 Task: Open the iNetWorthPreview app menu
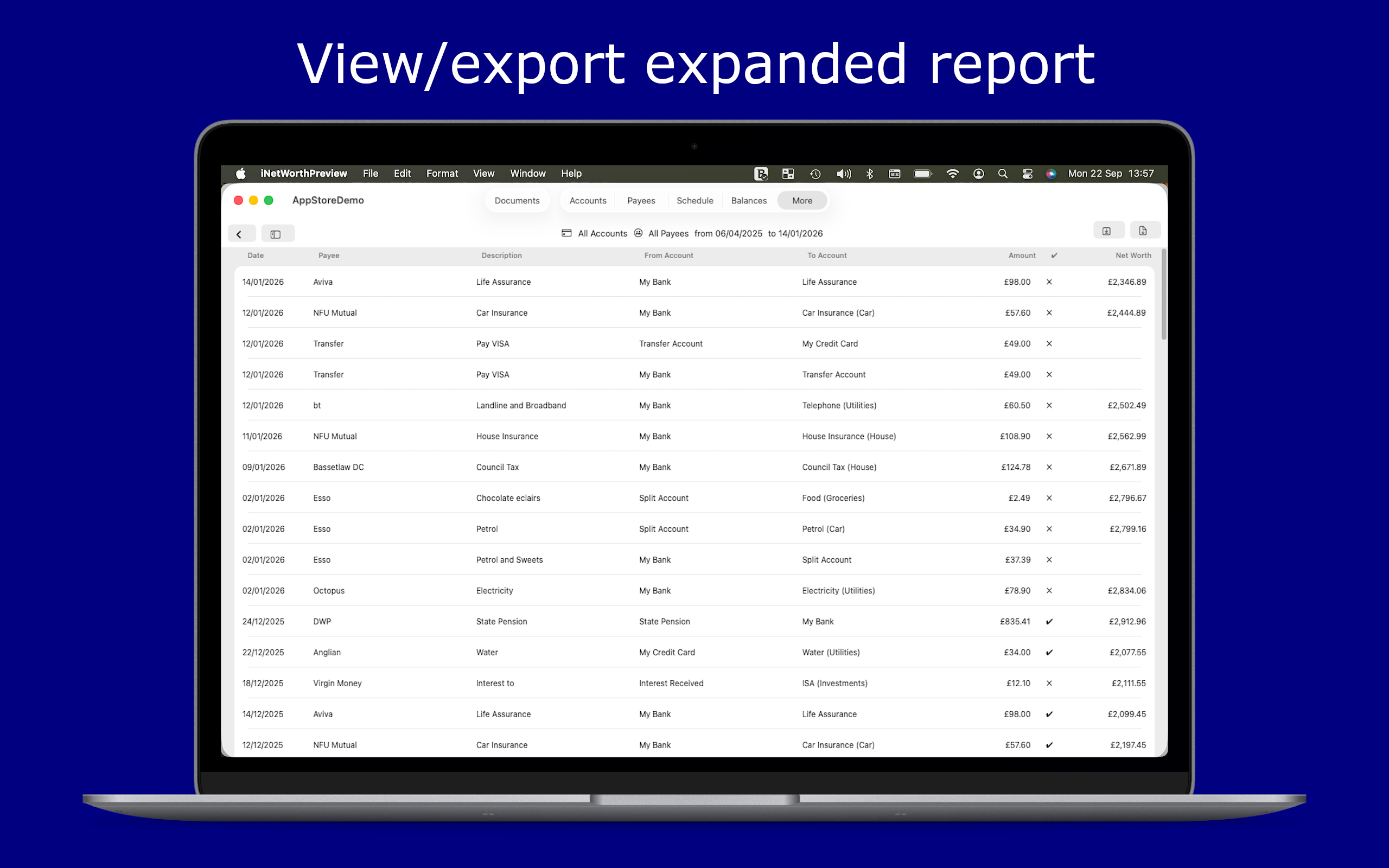point(304,174)
